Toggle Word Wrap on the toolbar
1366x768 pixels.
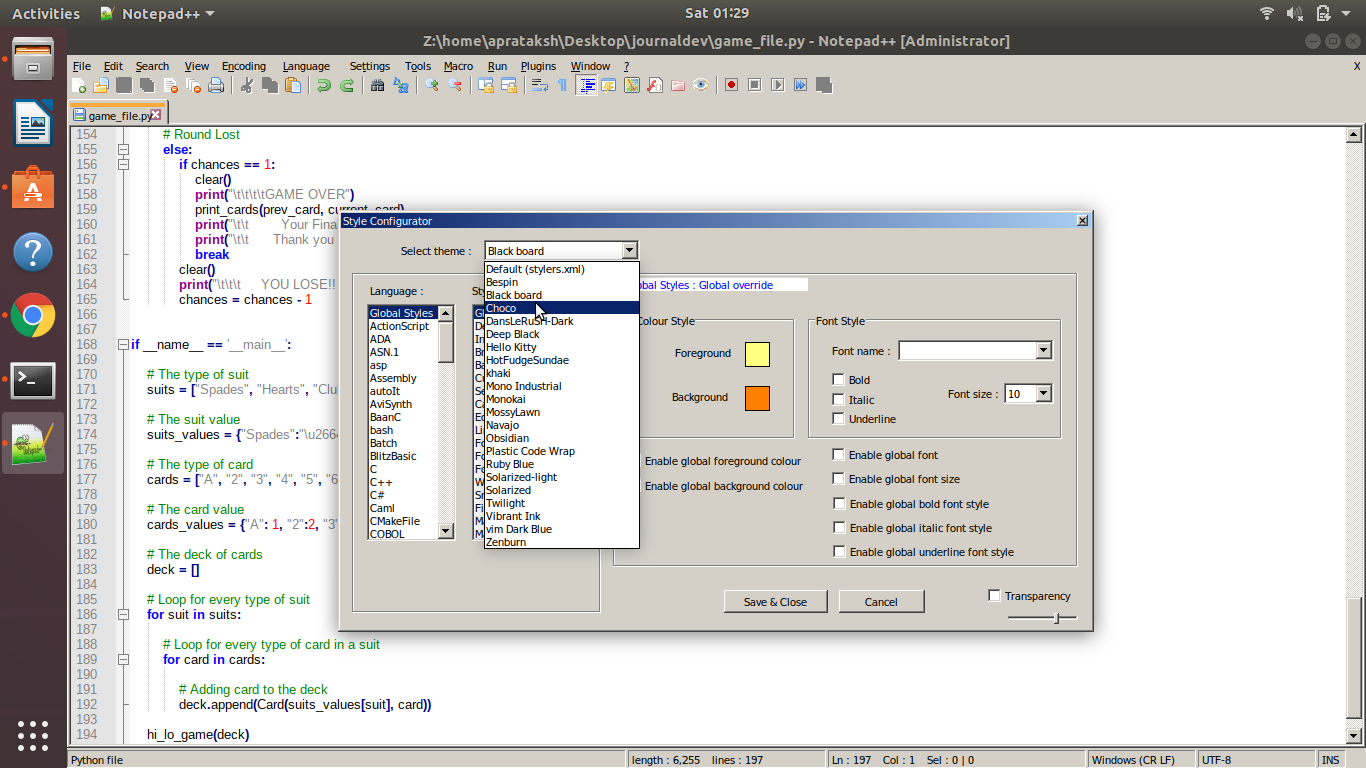(541, 85)
